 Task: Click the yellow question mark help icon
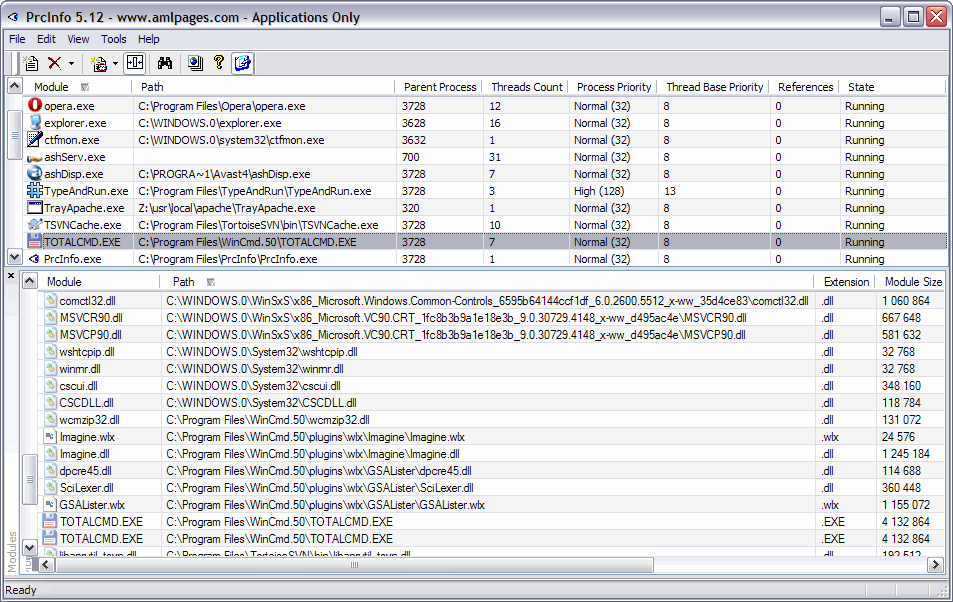coord(219,63)
